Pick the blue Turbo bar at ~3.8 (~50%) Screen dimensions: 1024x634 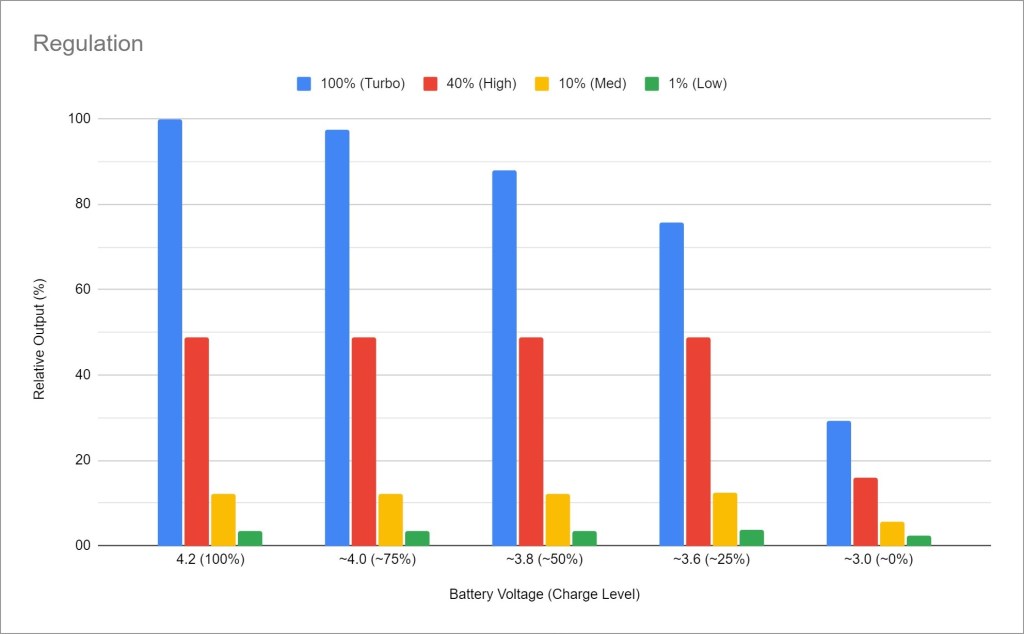click(504, 358)
